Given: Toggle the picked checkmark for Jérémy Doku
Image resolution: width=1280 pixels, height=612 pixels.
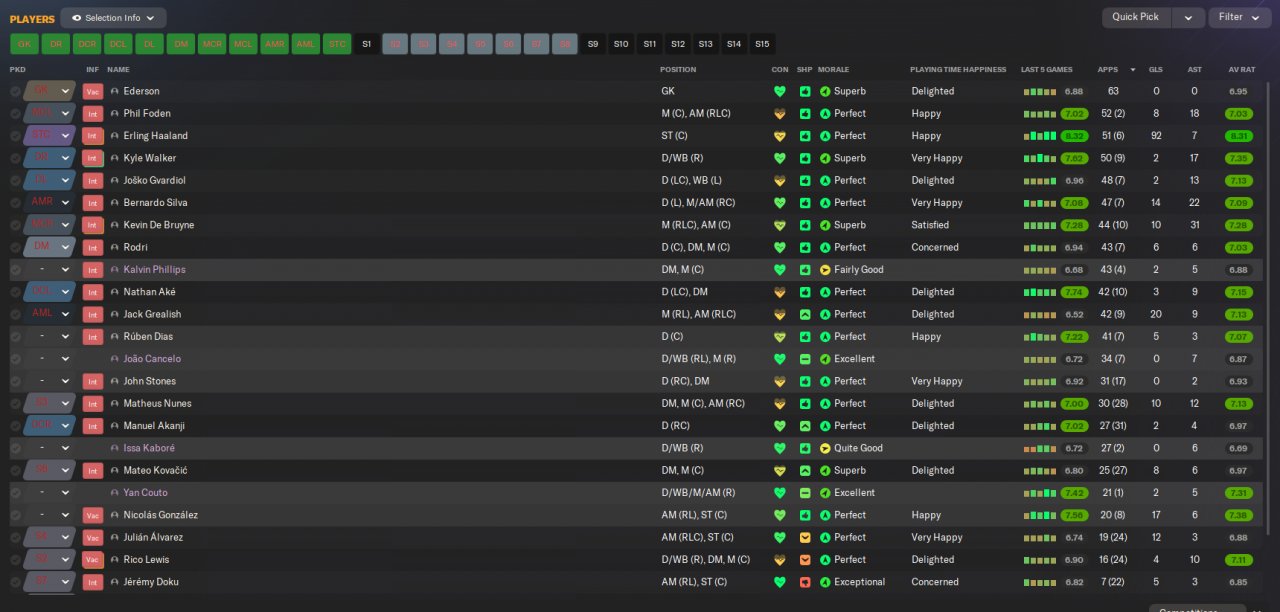Looking at the screenshot, I should coord(15,582).
